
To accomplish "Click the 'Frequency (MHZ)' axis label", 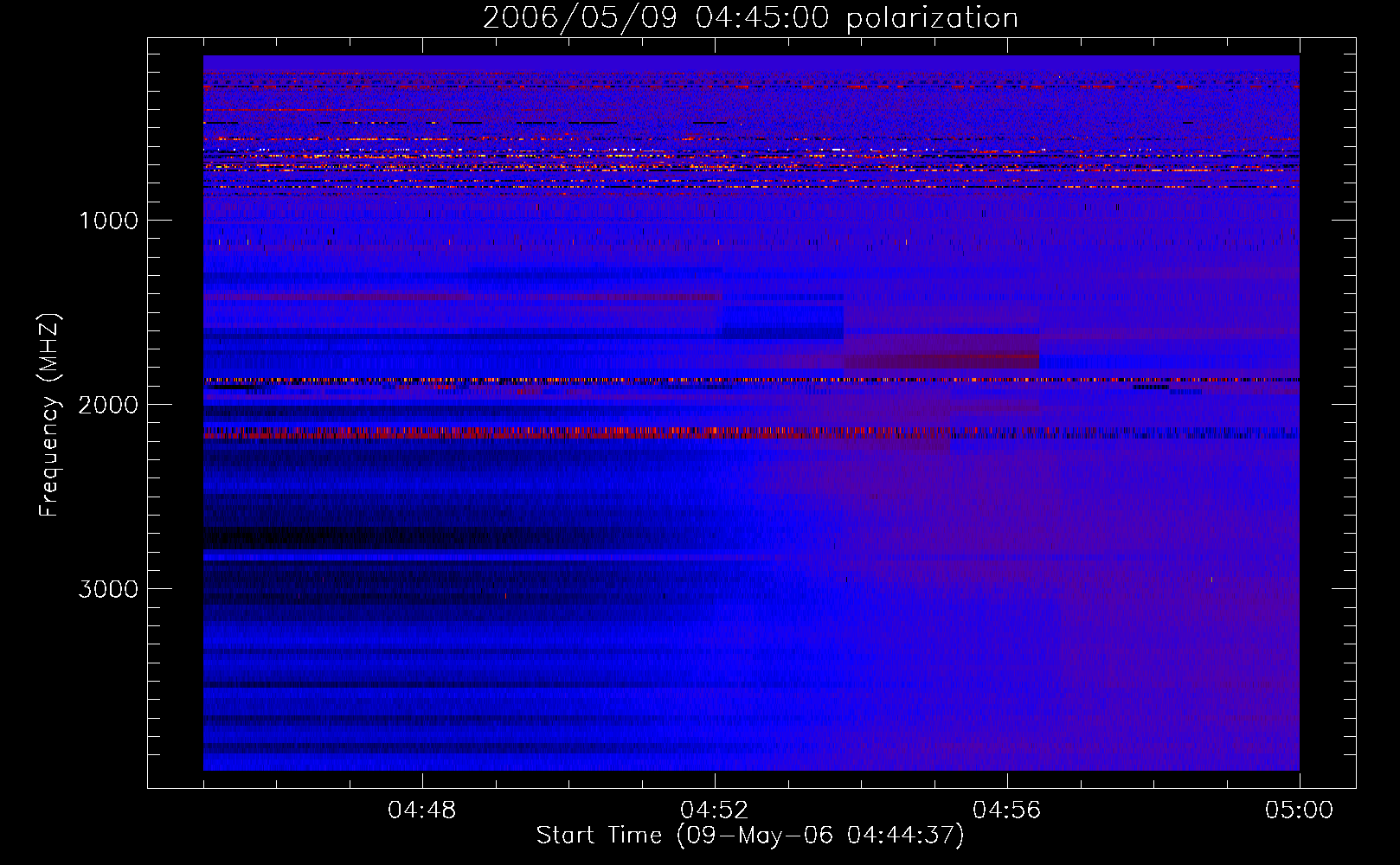I will (49, 415).
